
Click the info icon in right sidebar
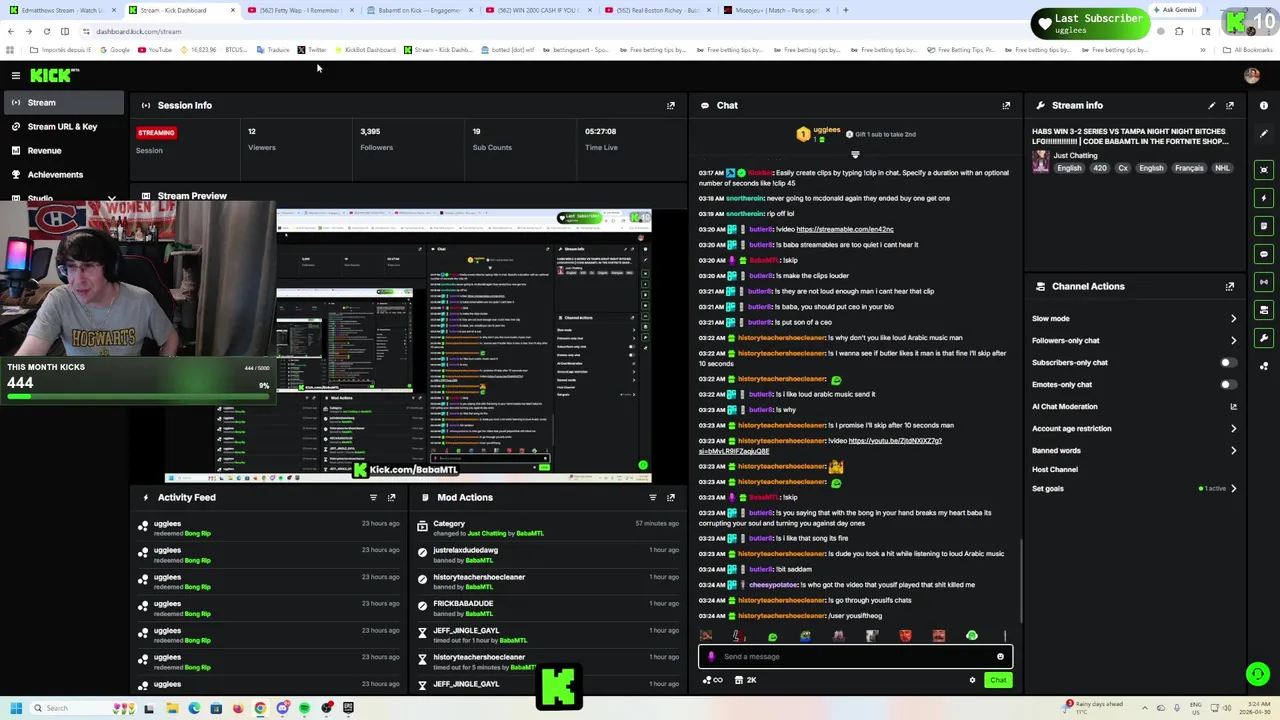pyautogui.click(x=1264, y=105)
